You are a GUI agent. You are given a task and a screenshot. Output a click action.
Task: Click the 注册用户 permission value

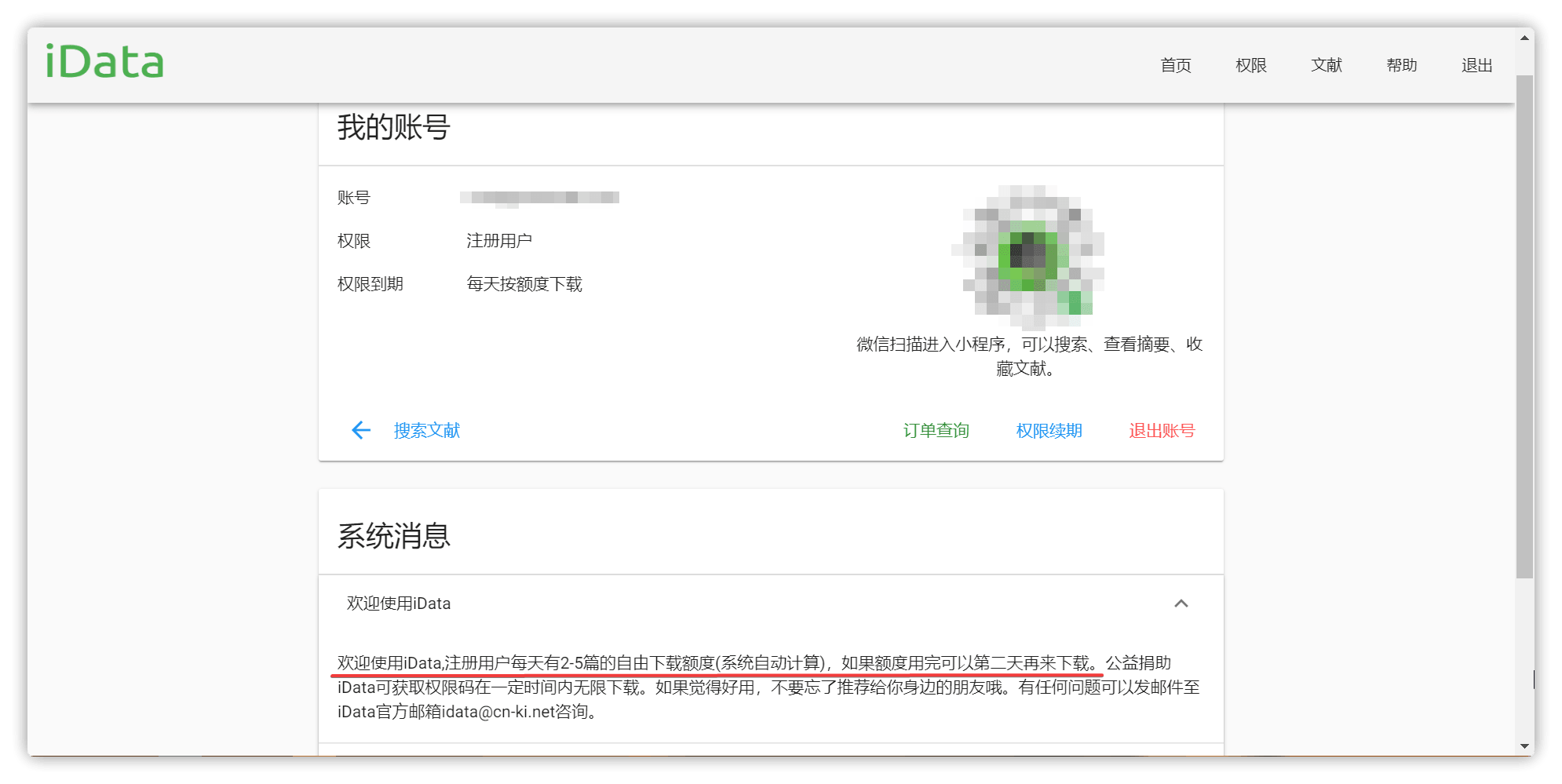(499, 241)
